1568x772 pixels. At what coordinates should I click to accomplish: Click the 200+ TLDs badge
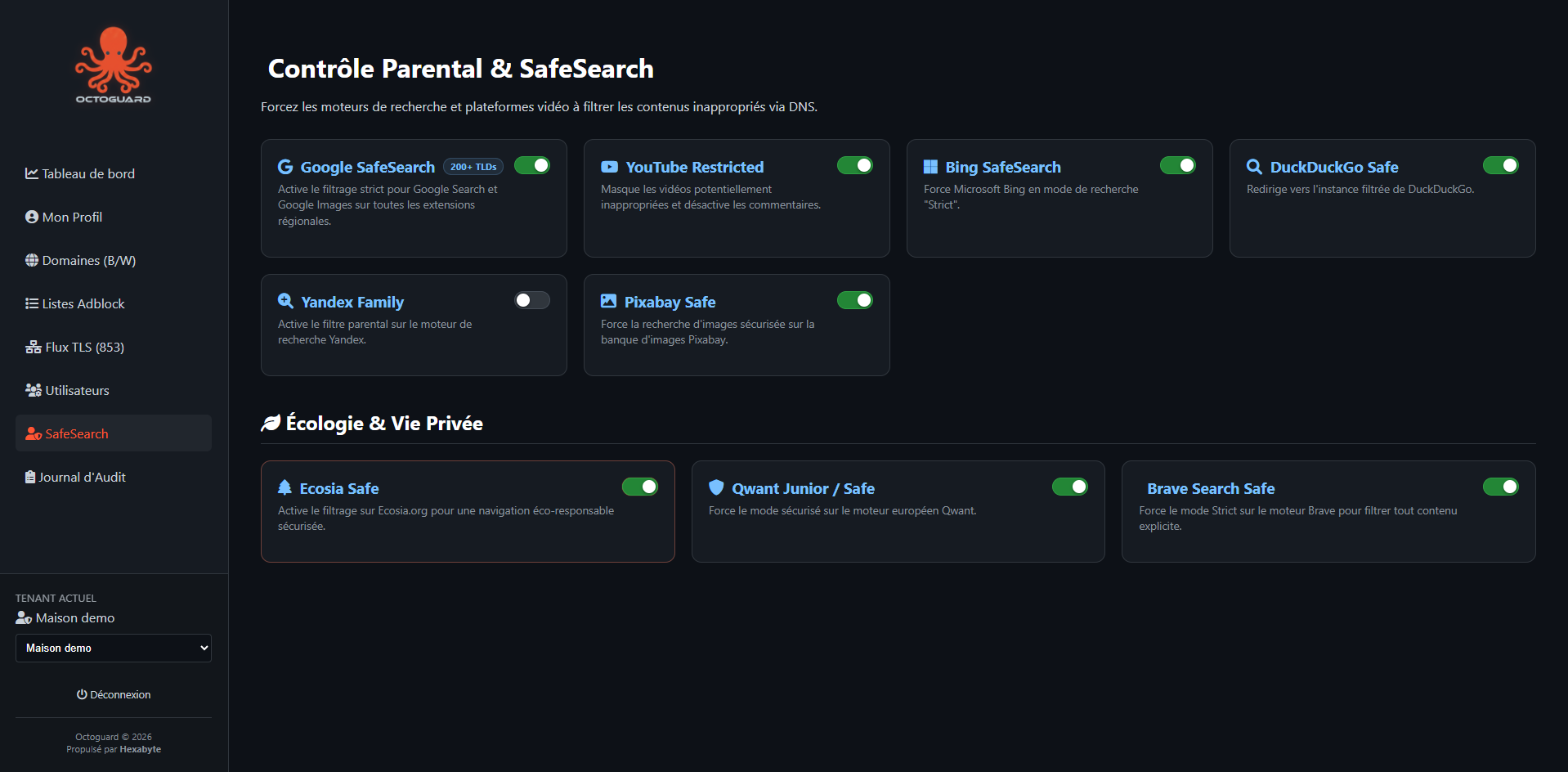473,166
